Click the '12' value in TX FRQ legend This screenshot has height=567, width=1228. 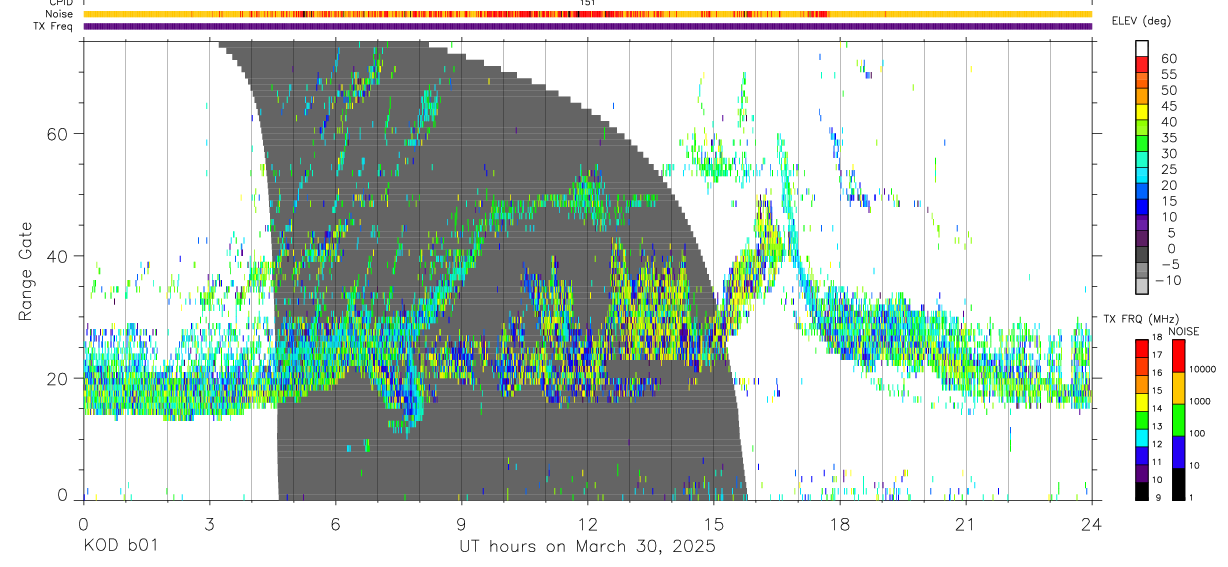[1157, 444]
